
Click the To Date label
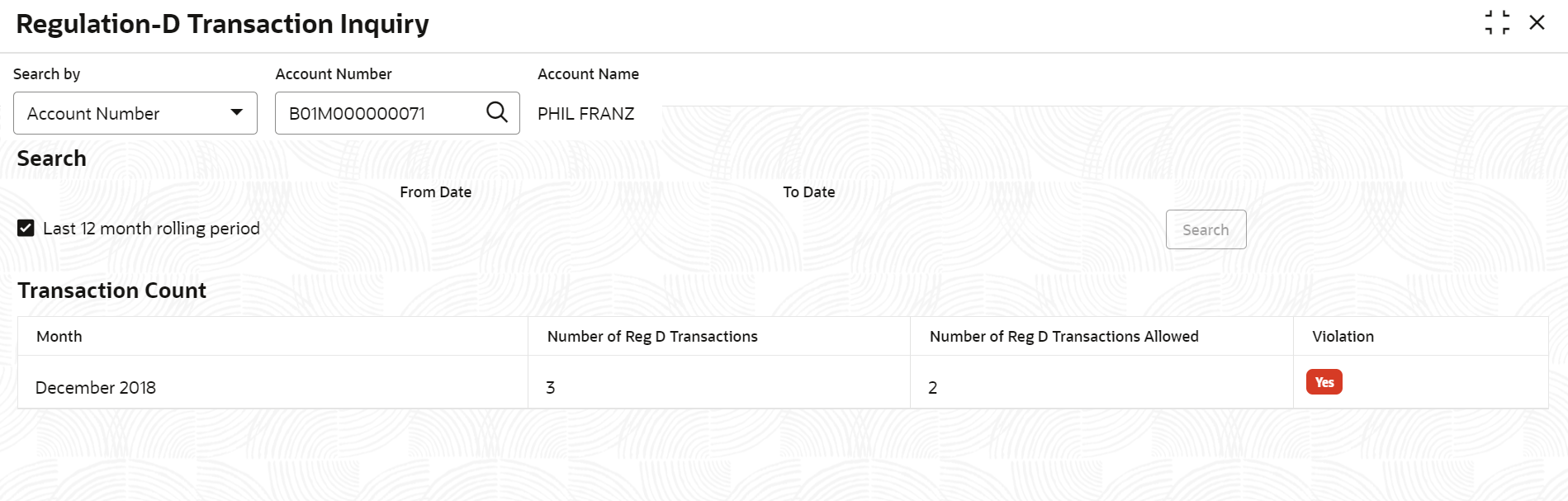pos(808,192)
